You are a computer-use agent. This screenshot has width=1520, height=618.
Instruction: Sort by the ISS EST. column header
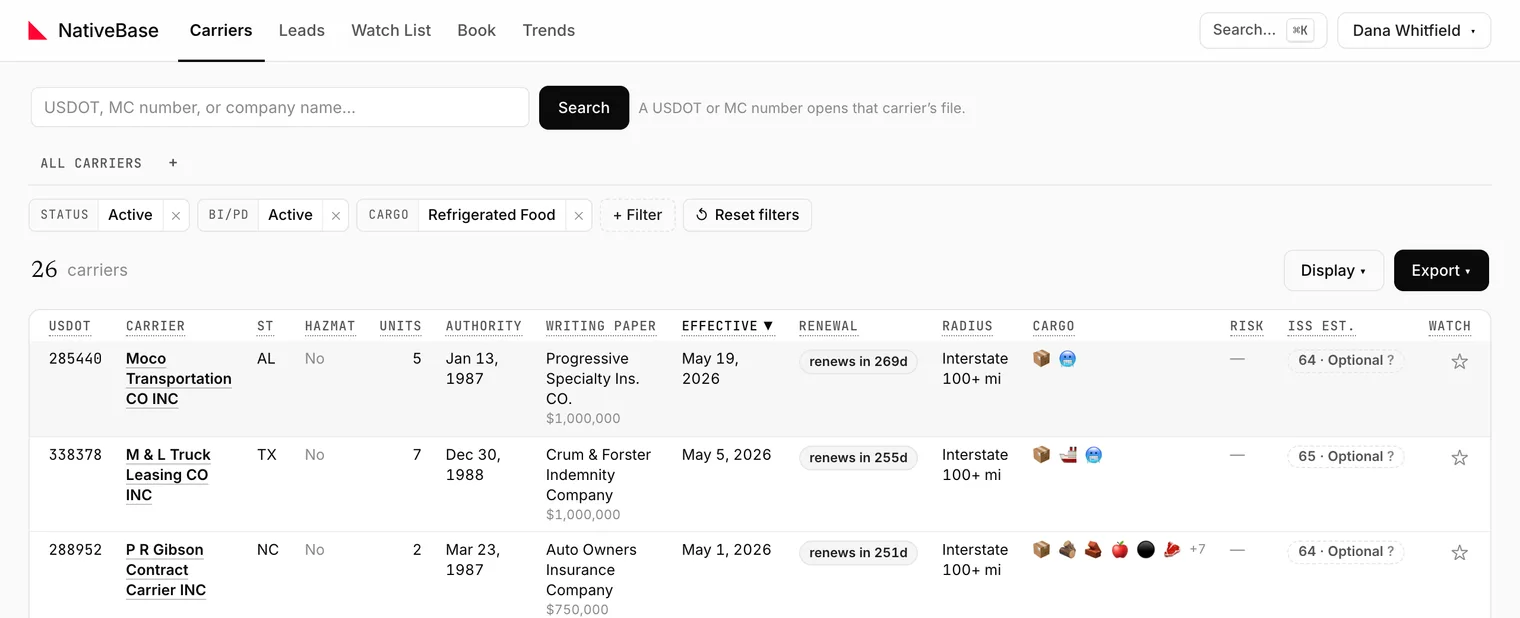pyautogui.click(x=1321, y=326)
